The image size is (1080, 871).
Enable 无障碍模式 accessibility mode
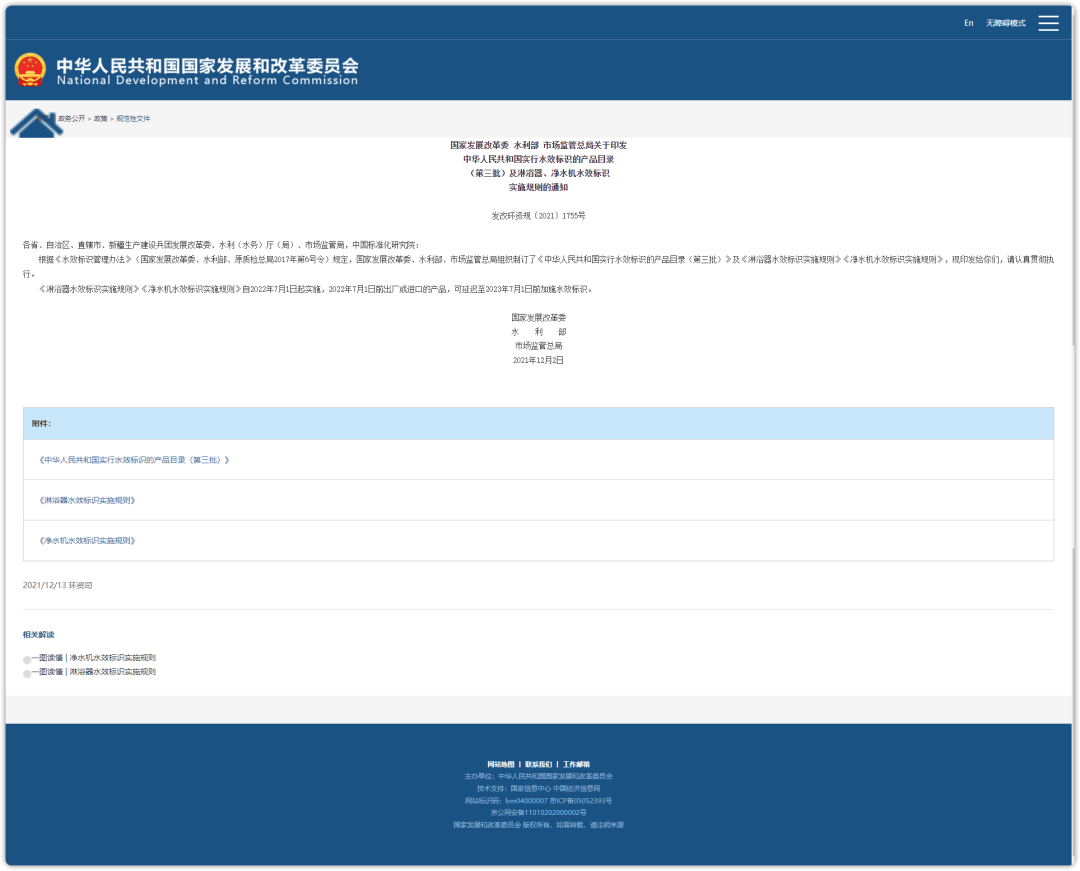click(1005, 23)
